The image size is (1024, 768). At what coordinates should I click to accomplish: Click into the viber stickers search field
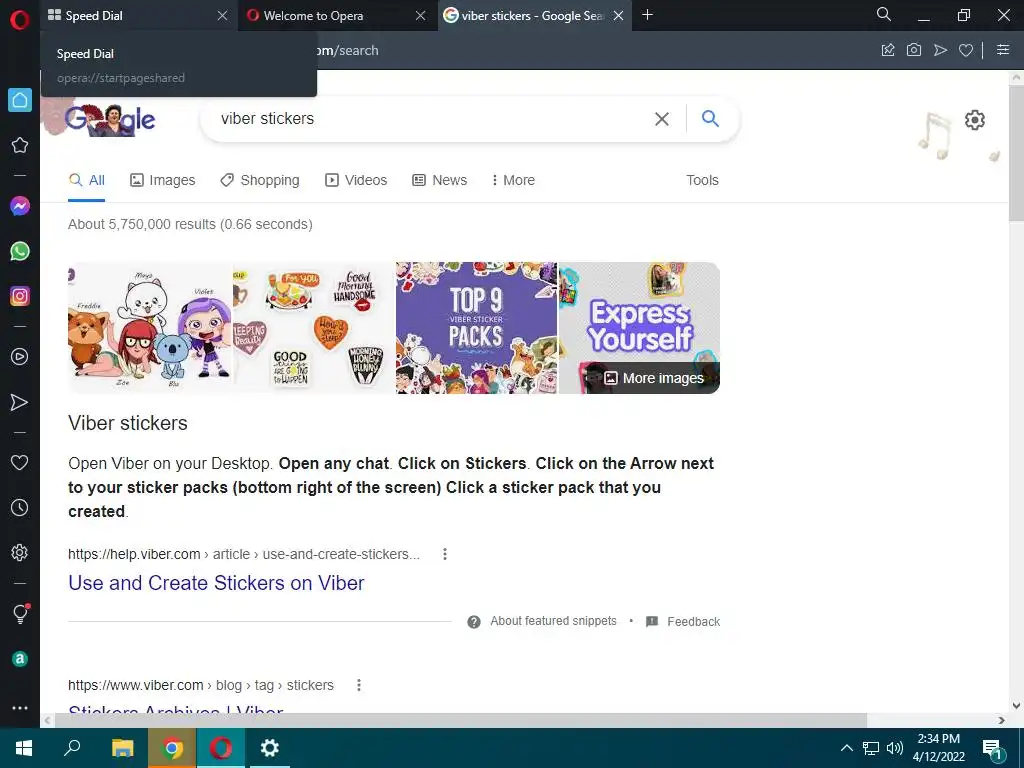431,119
